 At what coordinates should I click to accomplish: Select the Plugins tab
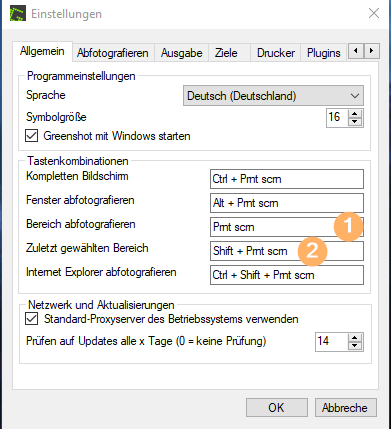pos(324,53)
